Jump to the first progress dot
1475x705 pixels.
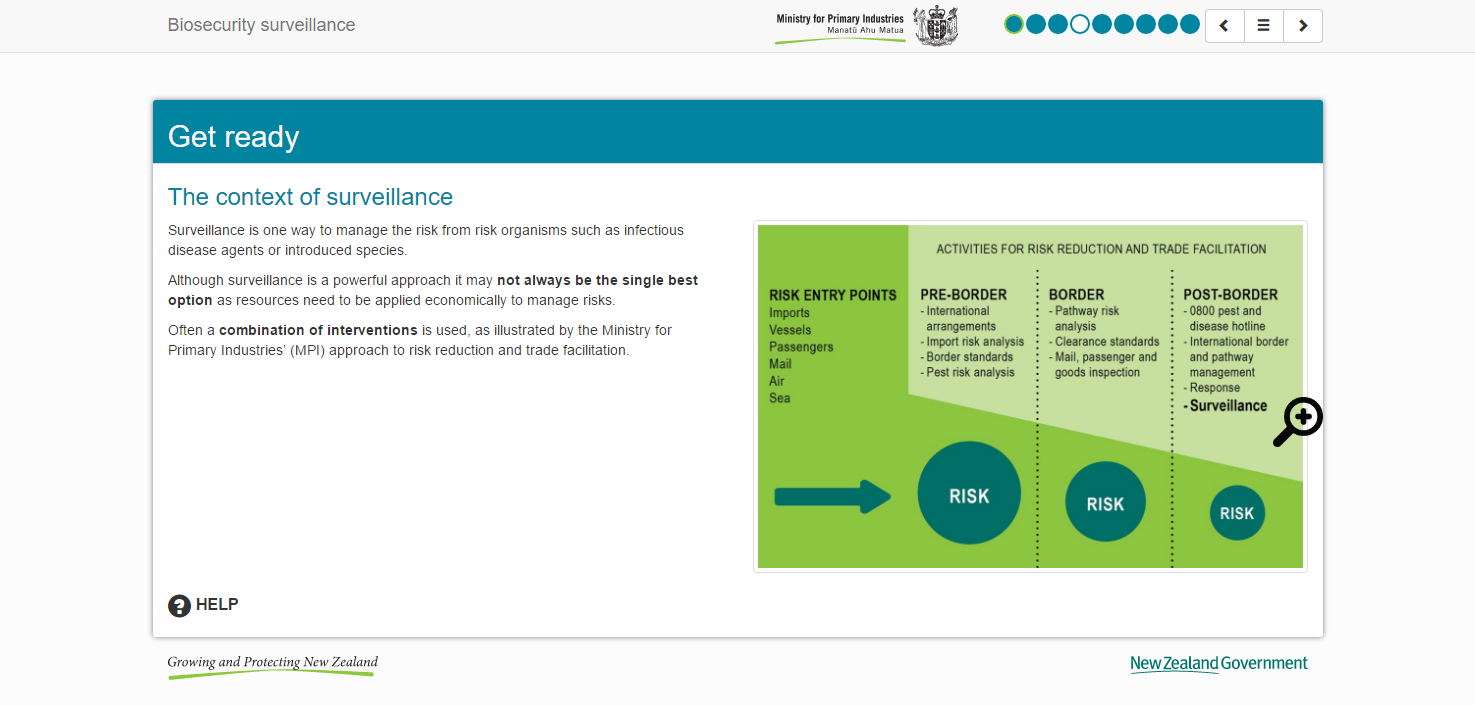(x=1014, y=24)
